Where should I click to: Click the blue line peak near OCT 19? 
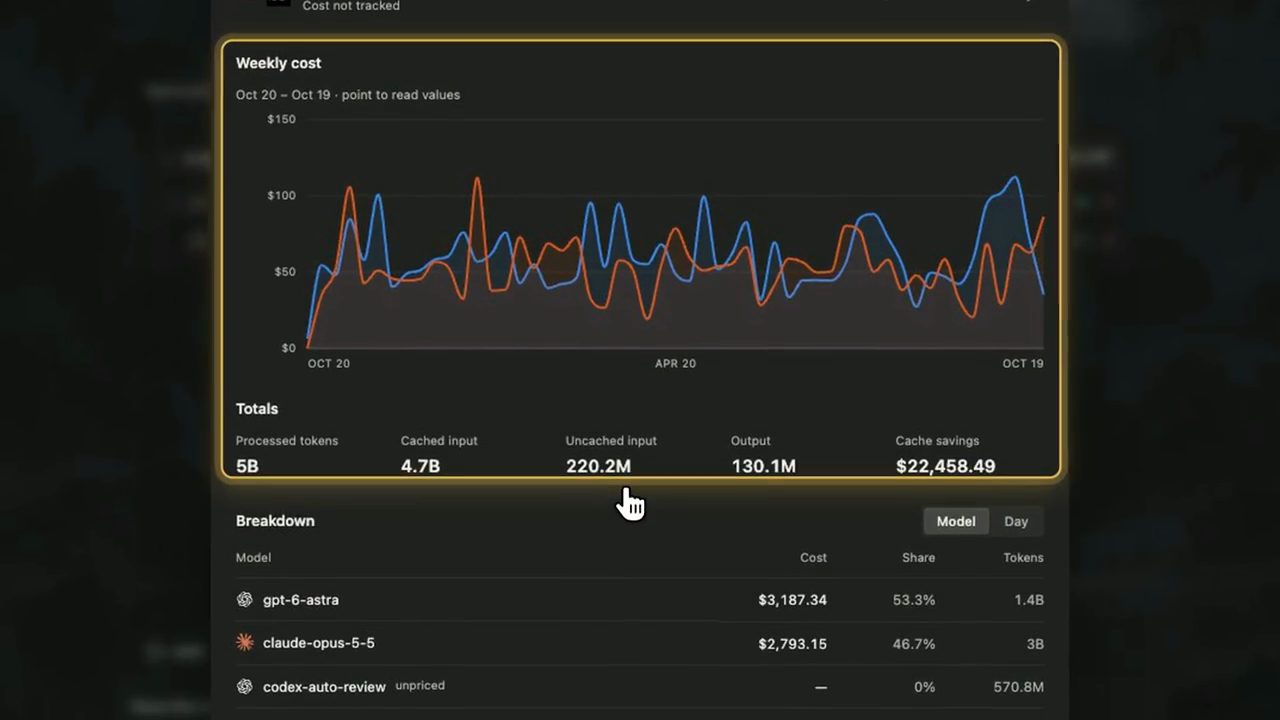point(1015,178)
